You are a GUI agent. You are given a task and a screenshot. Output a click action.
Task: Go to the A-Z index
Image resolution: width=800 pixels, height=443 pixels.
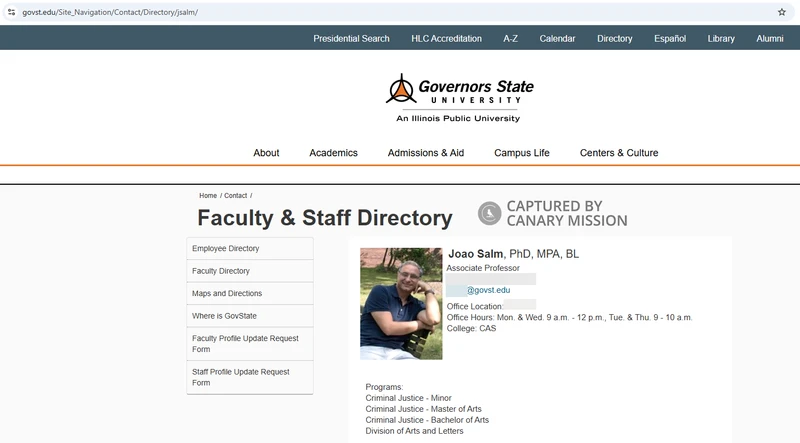click(x=510, y=39)
